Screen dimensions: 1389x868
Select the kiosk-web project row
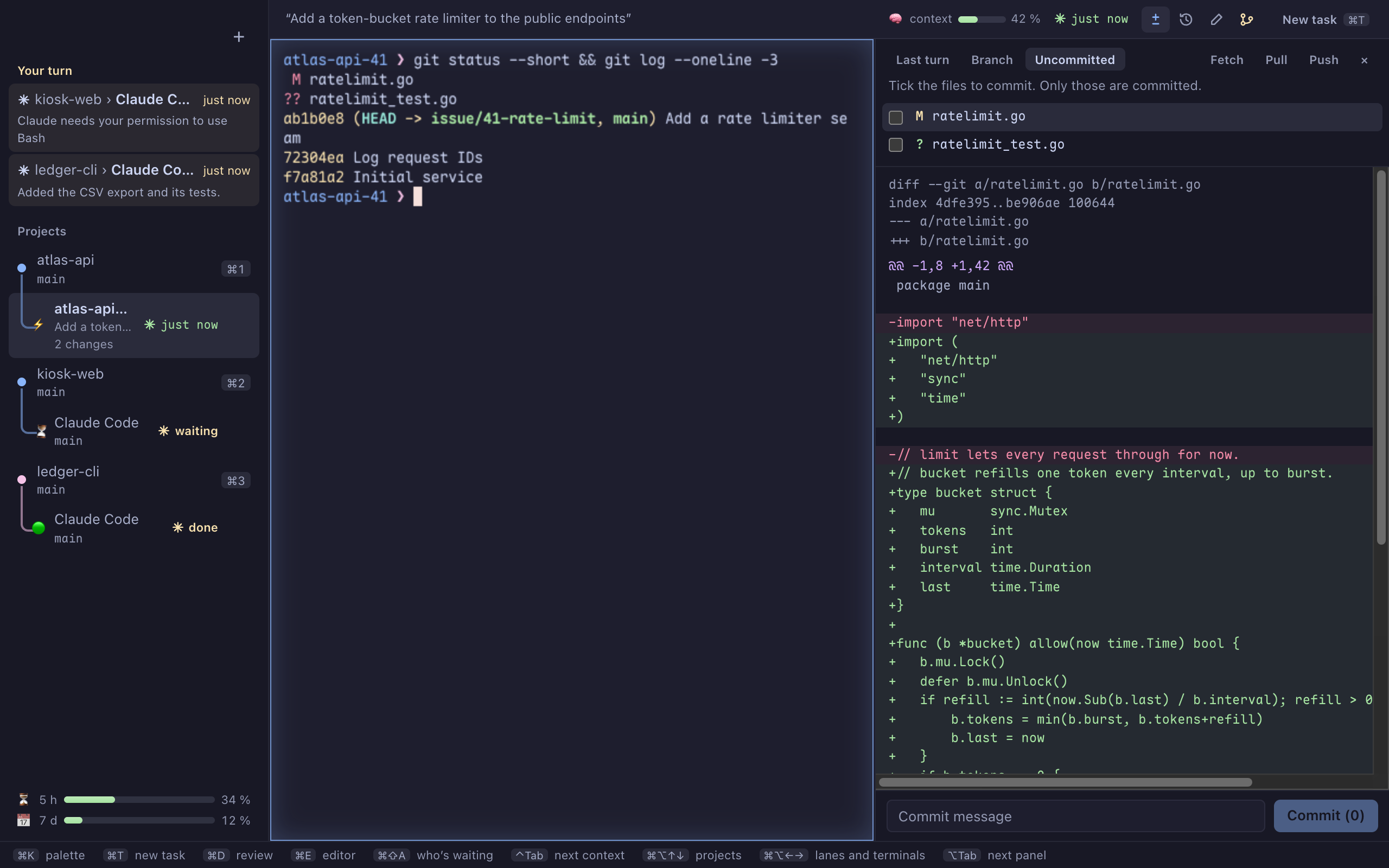(x=133, y=382)
